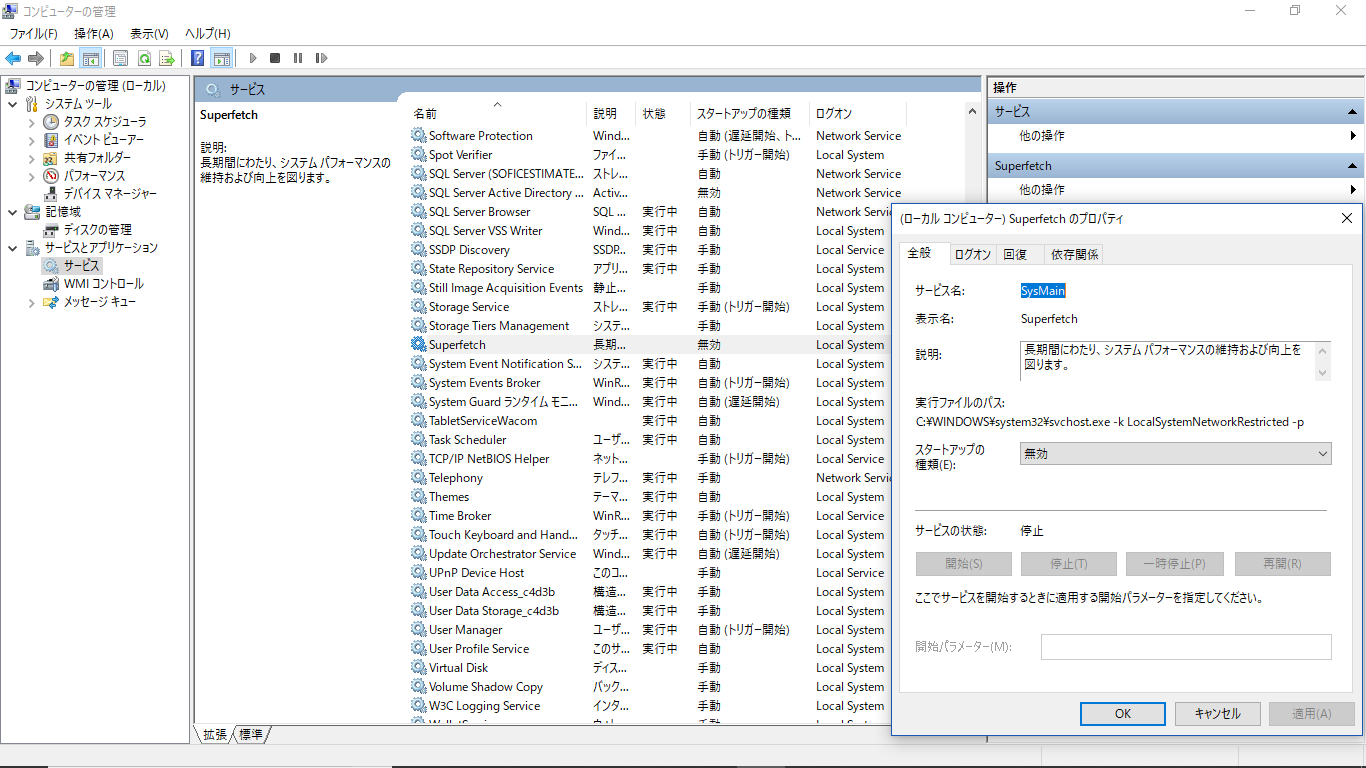This screenshot has width=1366, height=768.
Task: Click the キャンセル button
Action: point(1217,713)
